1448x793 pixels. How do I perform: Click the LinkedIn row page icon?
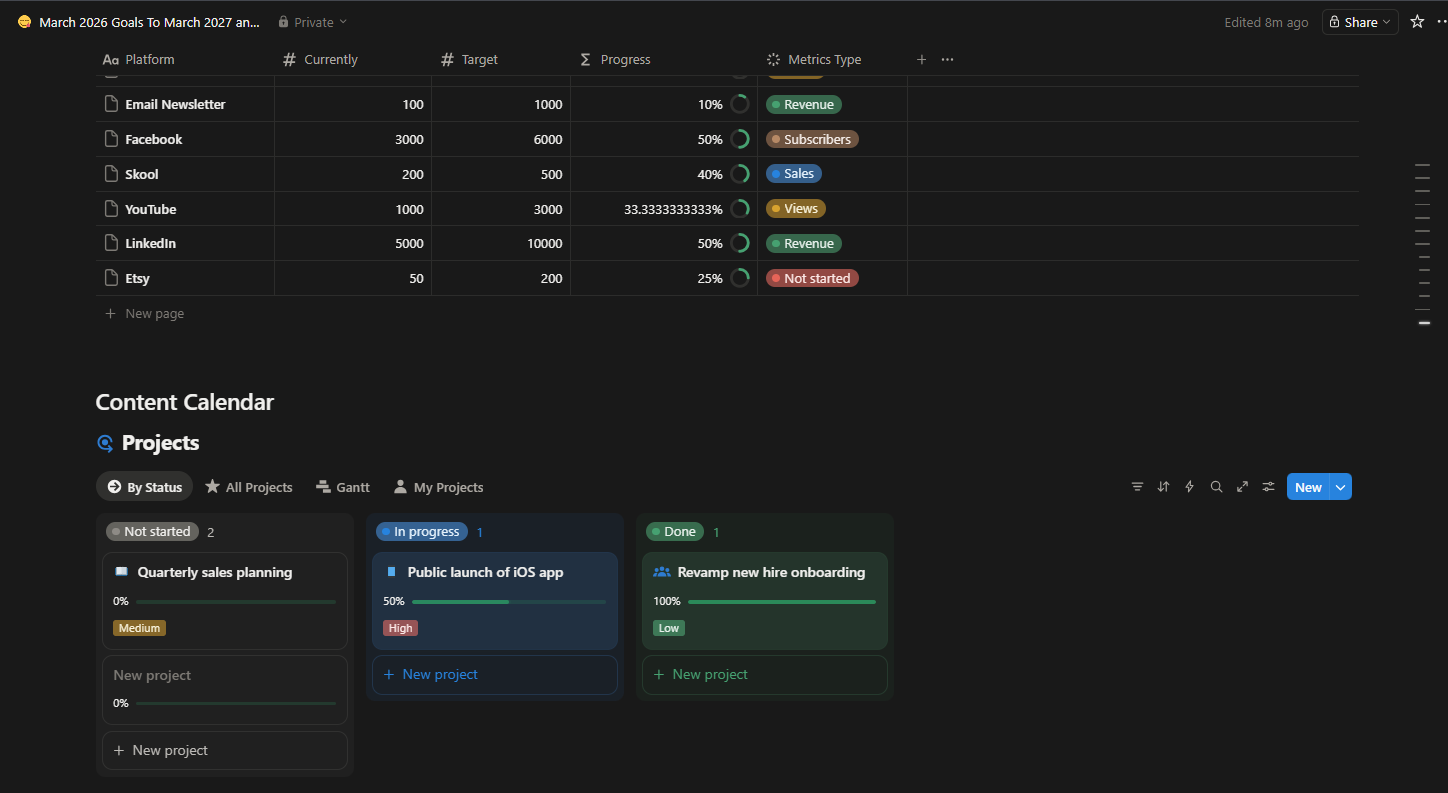(112, 243)
